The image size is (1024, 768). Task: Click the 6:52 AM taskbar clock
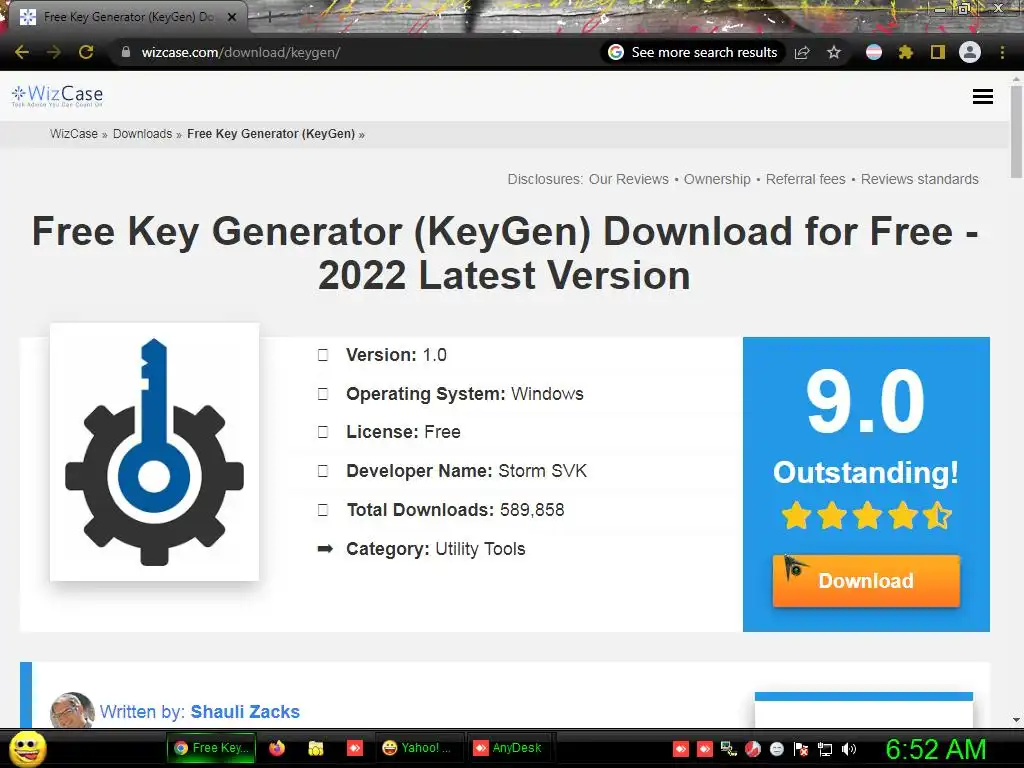936,749
